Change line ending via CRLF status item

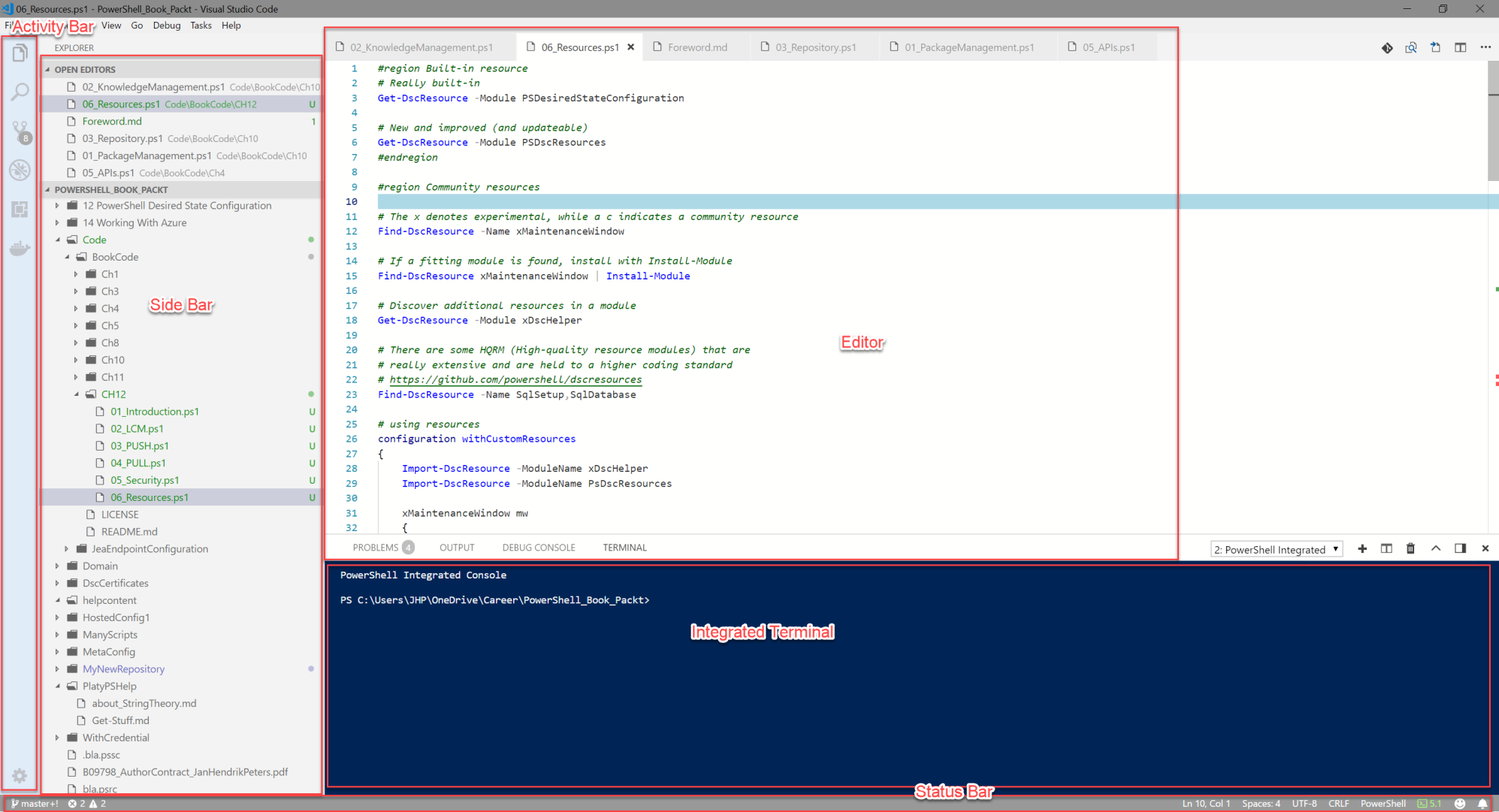click(x=1338, y=804)
